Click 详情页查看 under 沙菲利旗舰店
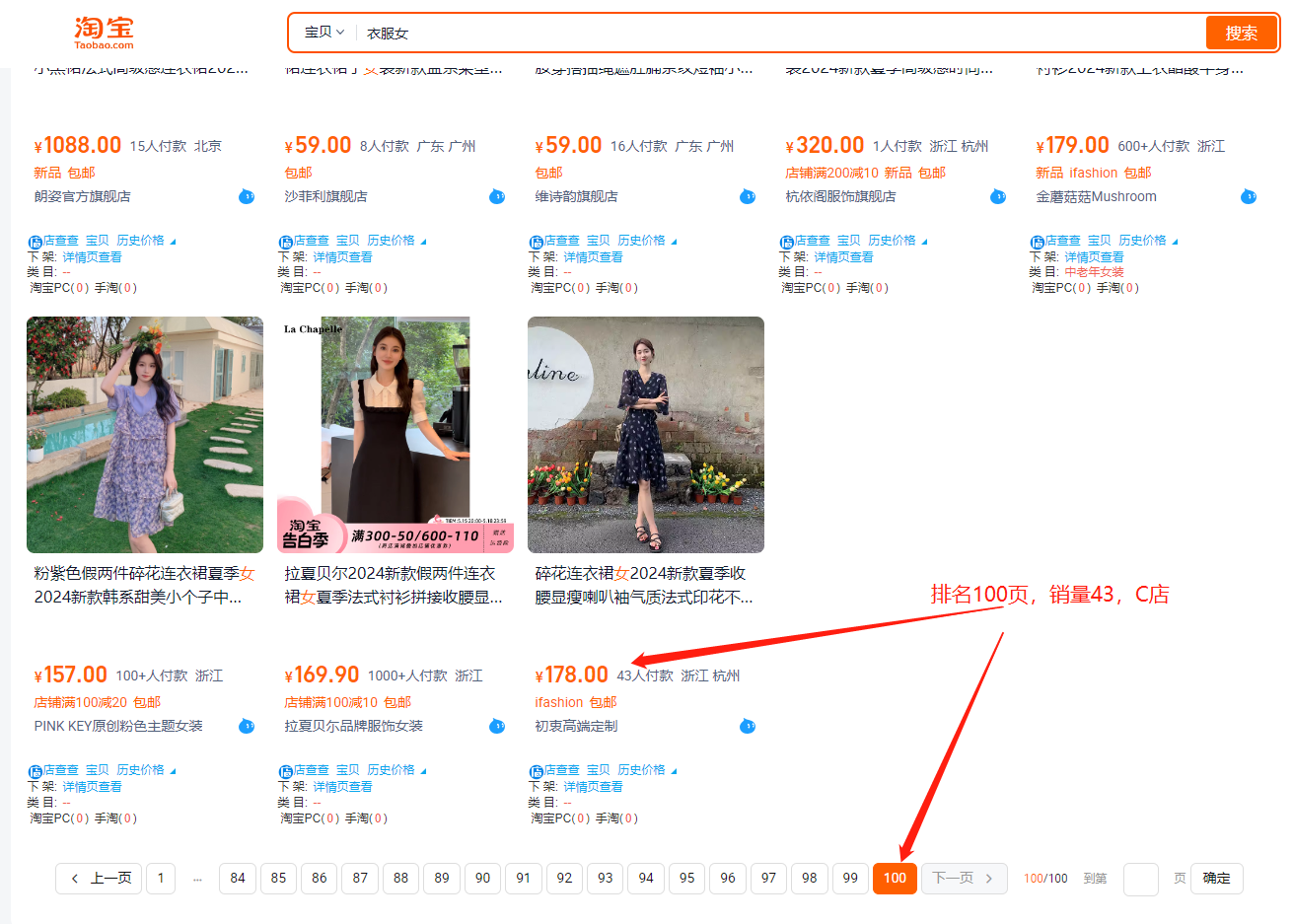This screenshot has height=924, width=1293. click(x=343, y=257)
